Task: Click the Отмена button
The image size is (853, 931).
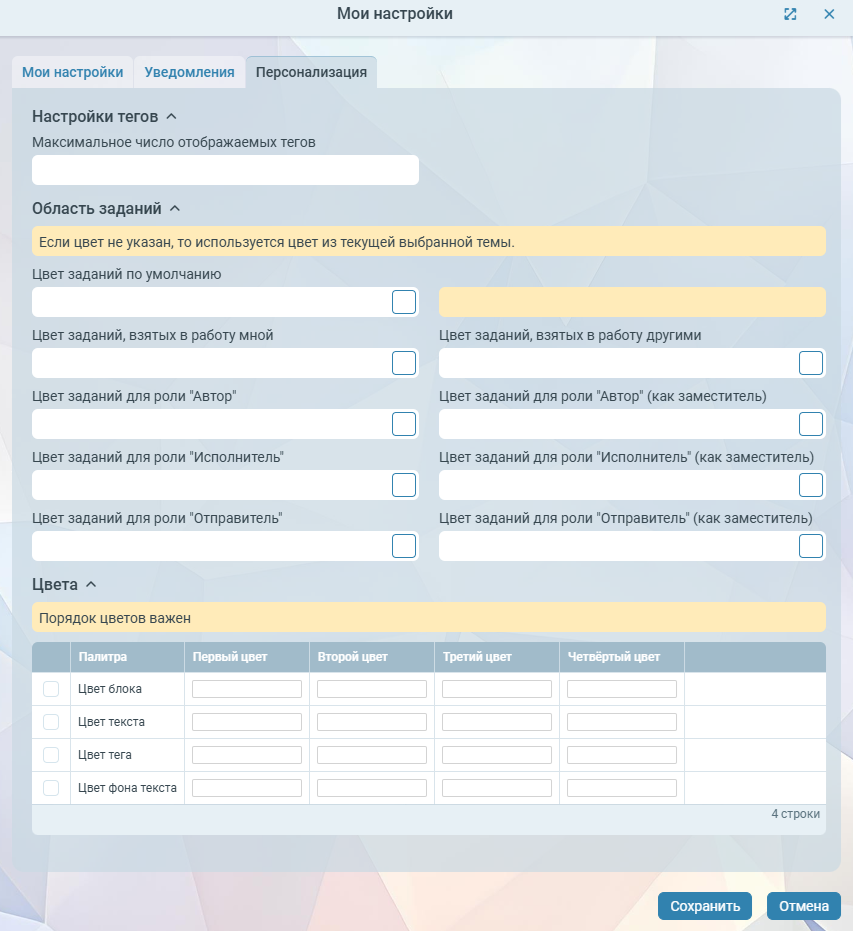Action: point(803,906)
